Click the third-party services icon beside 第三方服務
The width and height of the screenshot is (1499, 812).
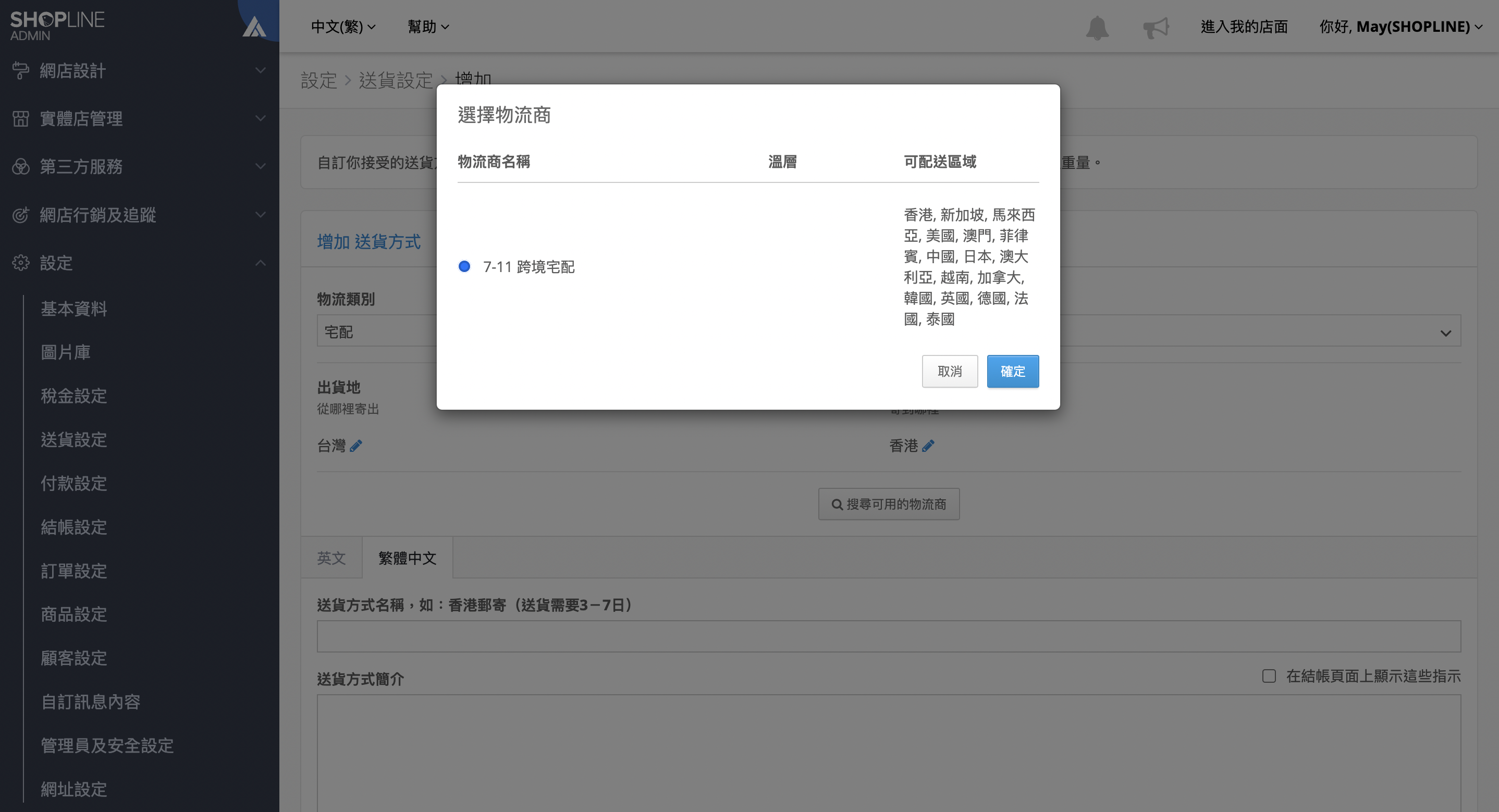[20, 166]
